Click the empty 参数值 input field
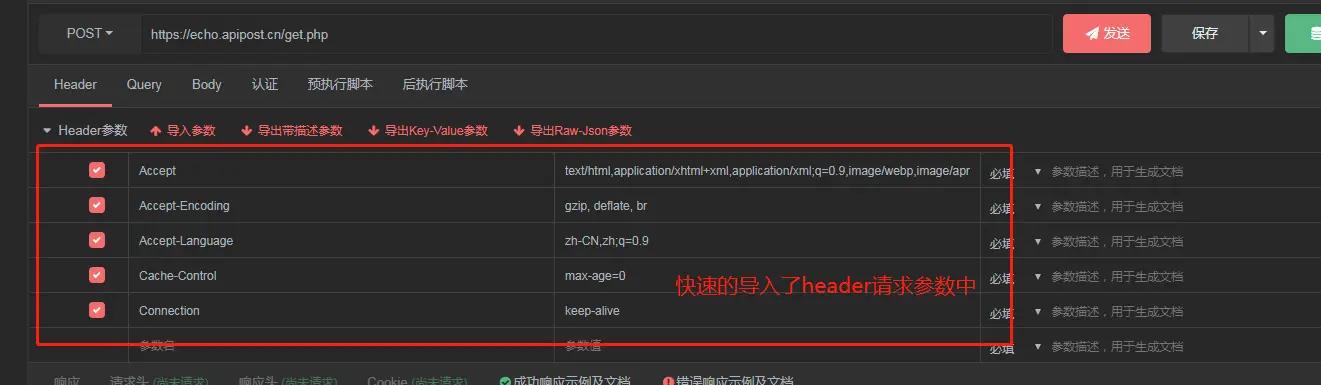This screenshot has width=1321, height=385. (767, 346)
